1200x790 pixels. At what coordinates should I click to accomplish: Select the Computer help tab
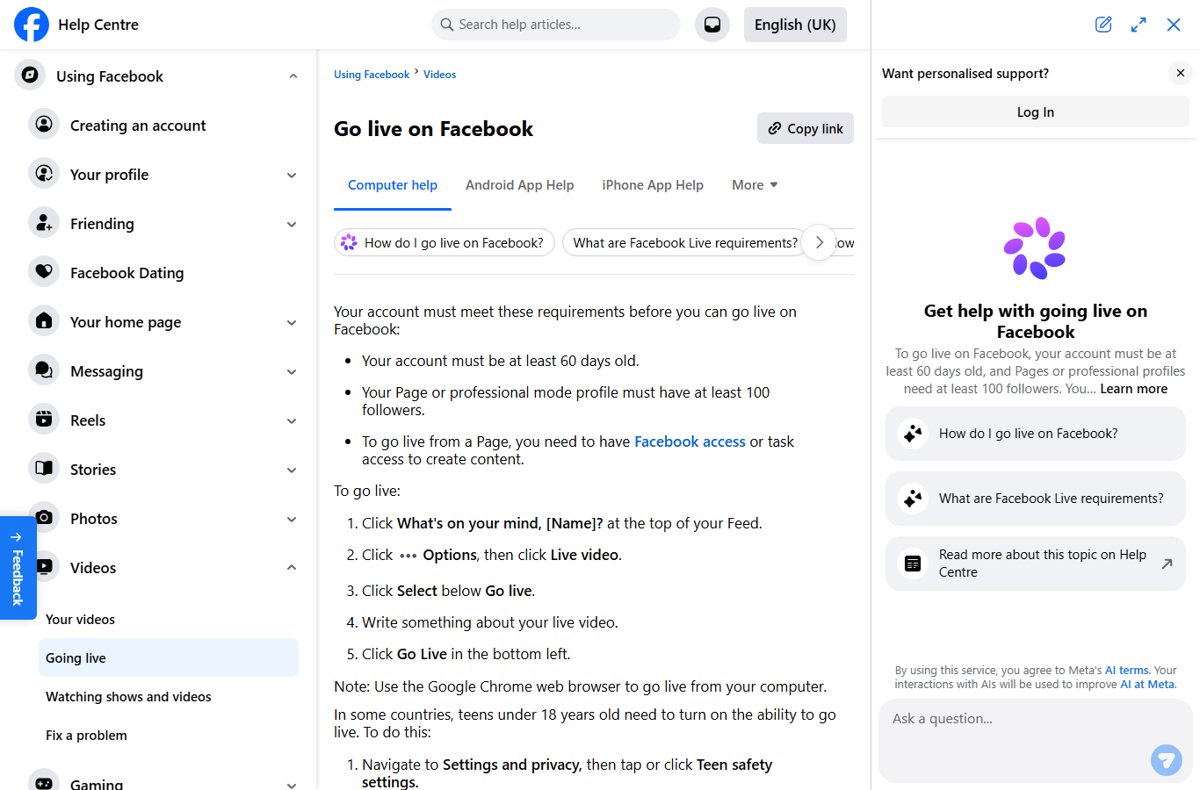(393, 185)
